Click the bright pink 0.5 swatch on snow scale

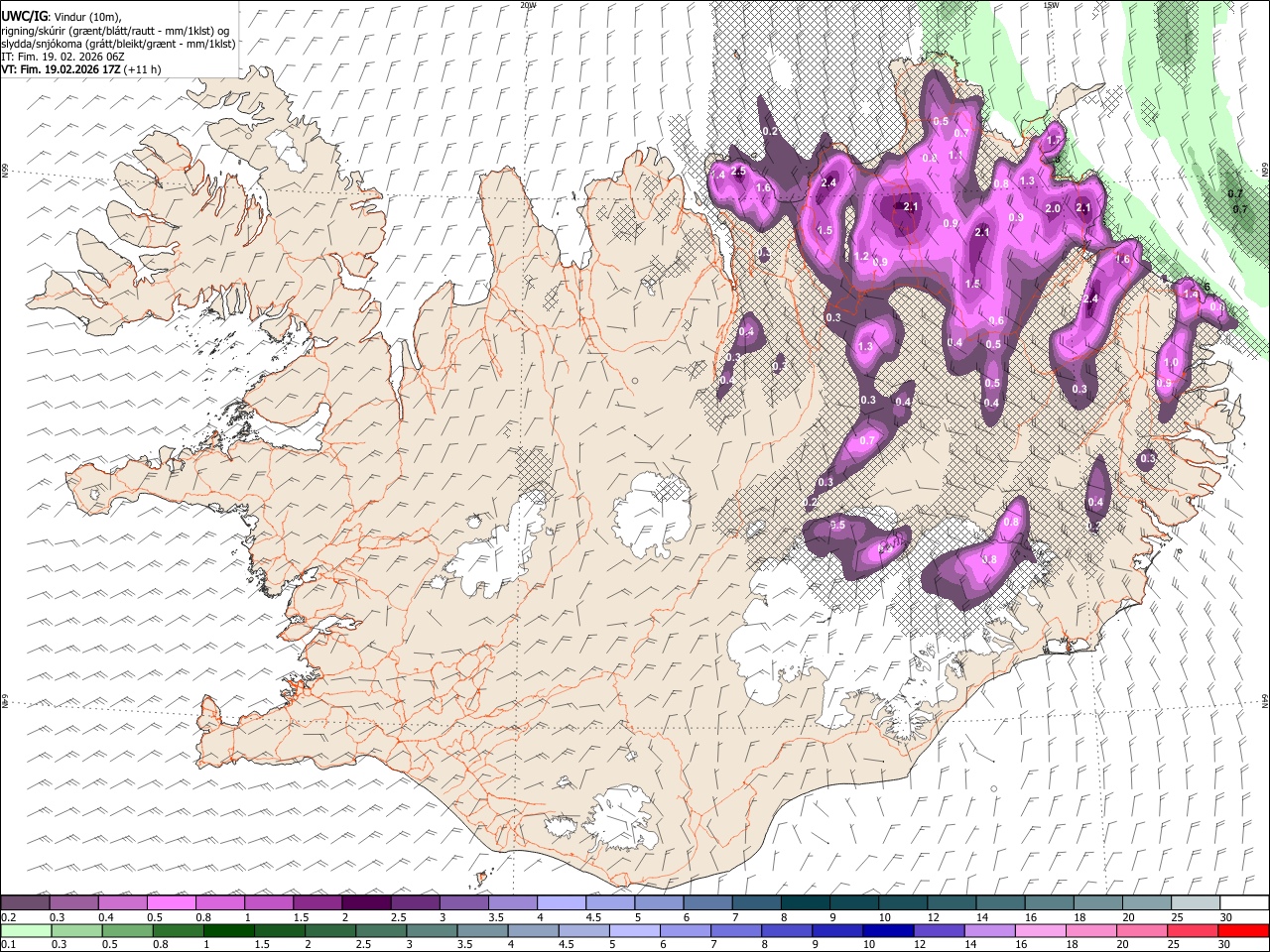pyautogui.click(x=172, y=902)
